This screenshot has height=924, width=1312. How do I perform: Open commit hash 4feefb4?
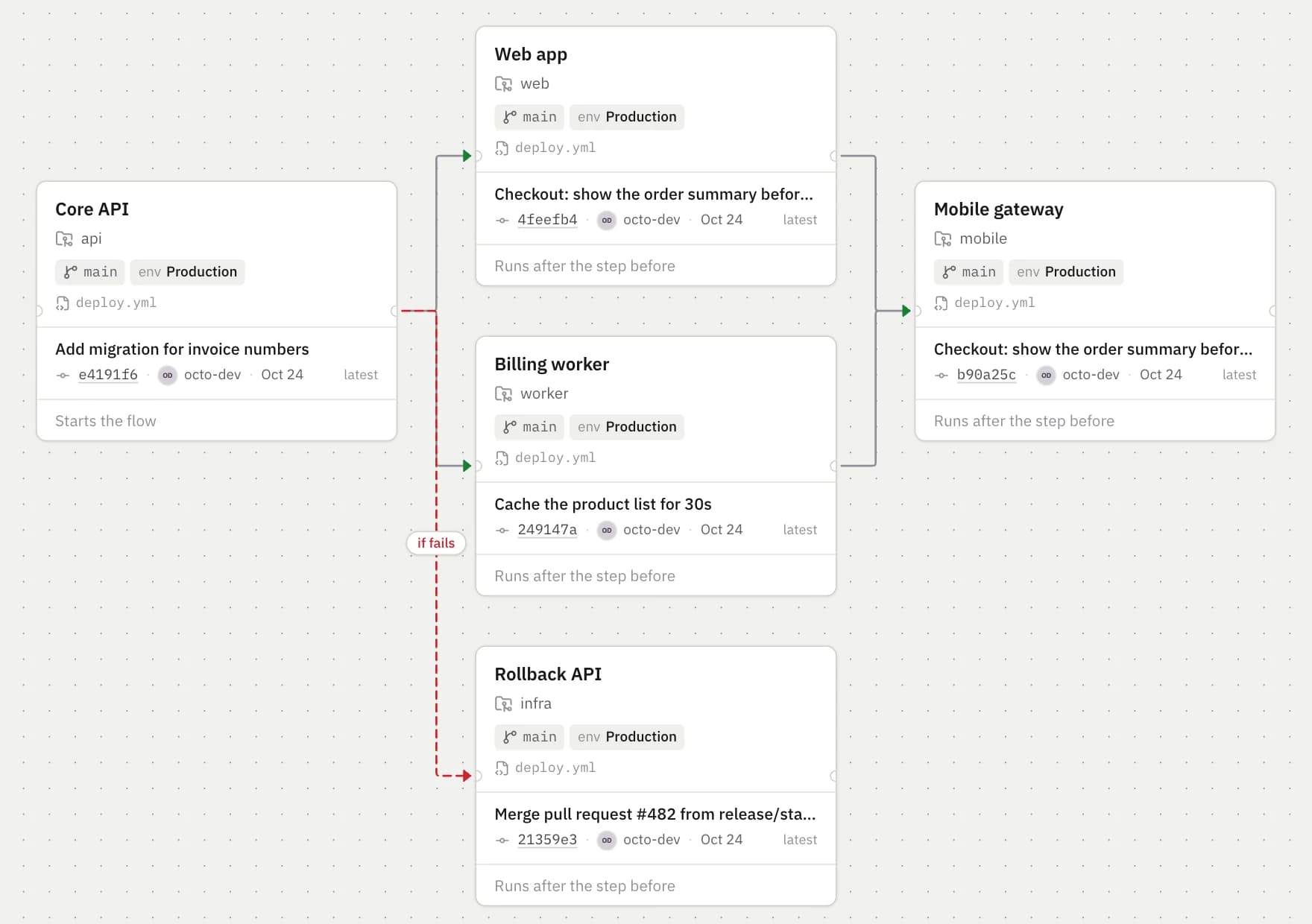(547, 220)
